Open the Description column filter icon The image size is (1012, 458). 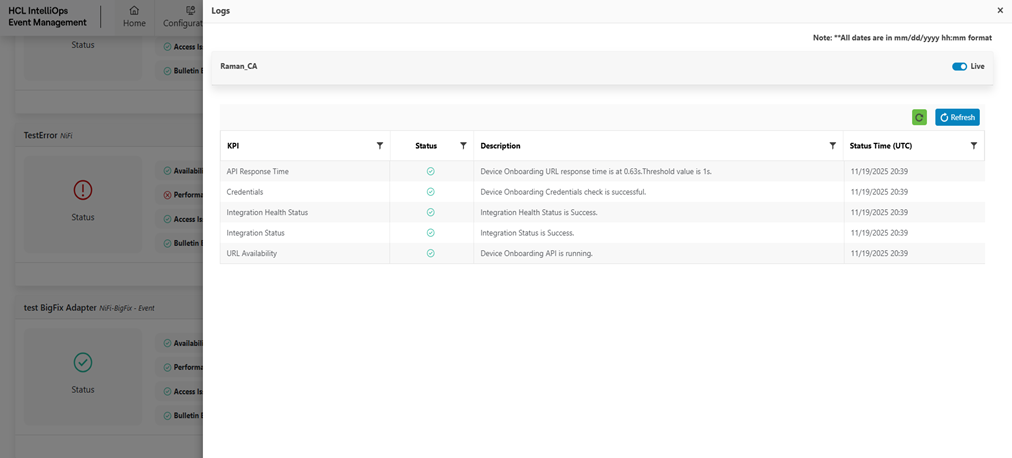[833, 146]
